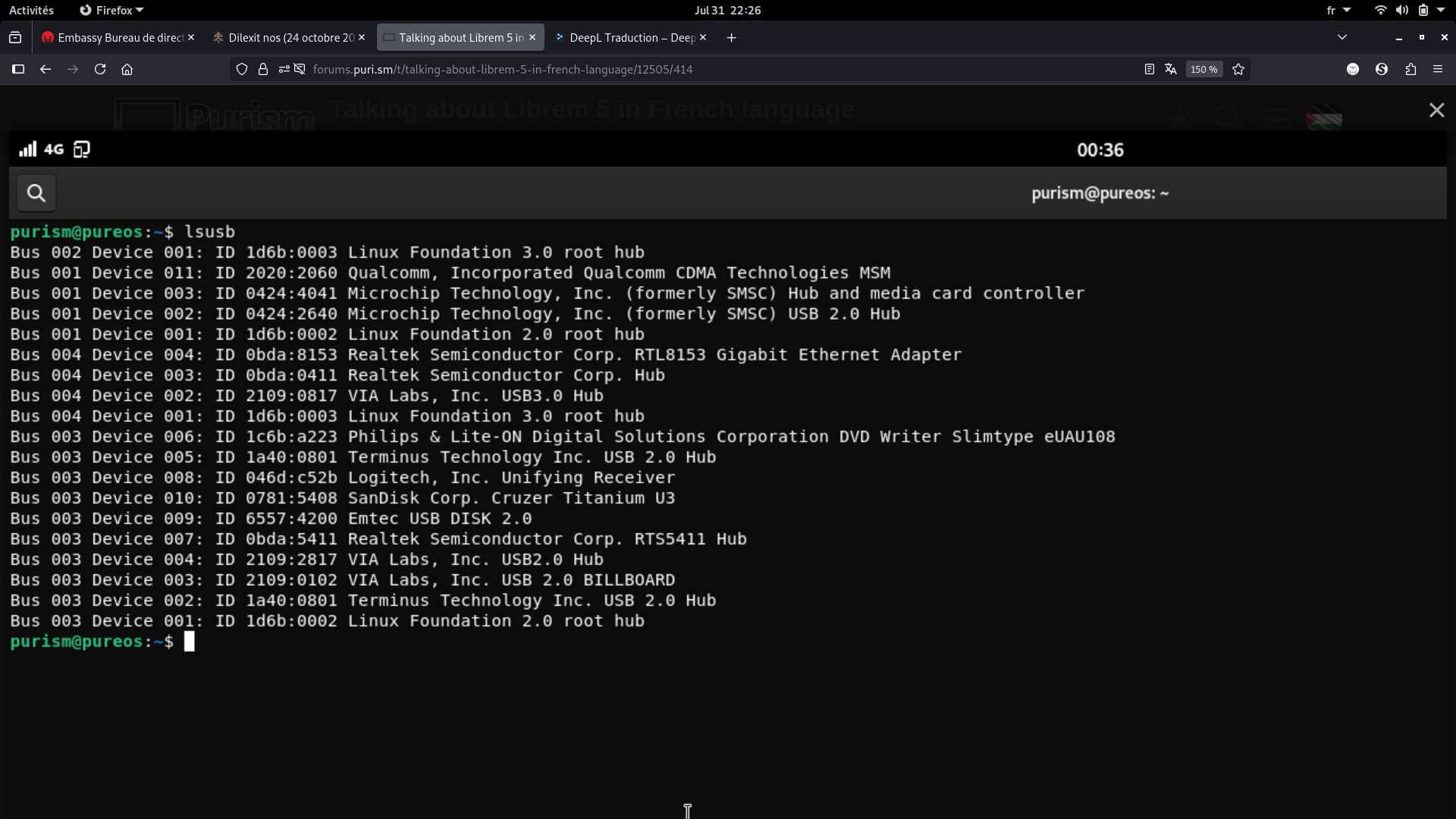Open tracking protection shield info

tap(242, 69)
